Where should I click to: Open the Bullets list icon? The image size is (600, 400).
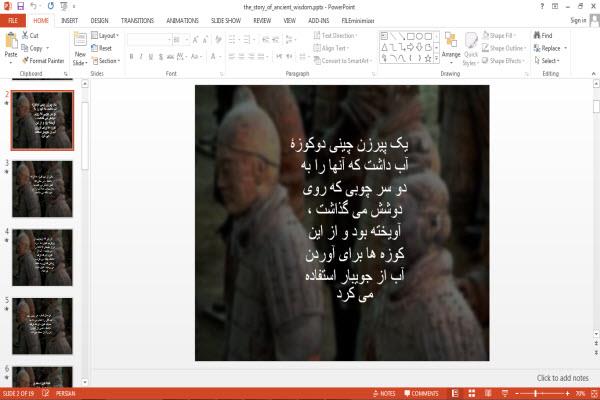232,39
